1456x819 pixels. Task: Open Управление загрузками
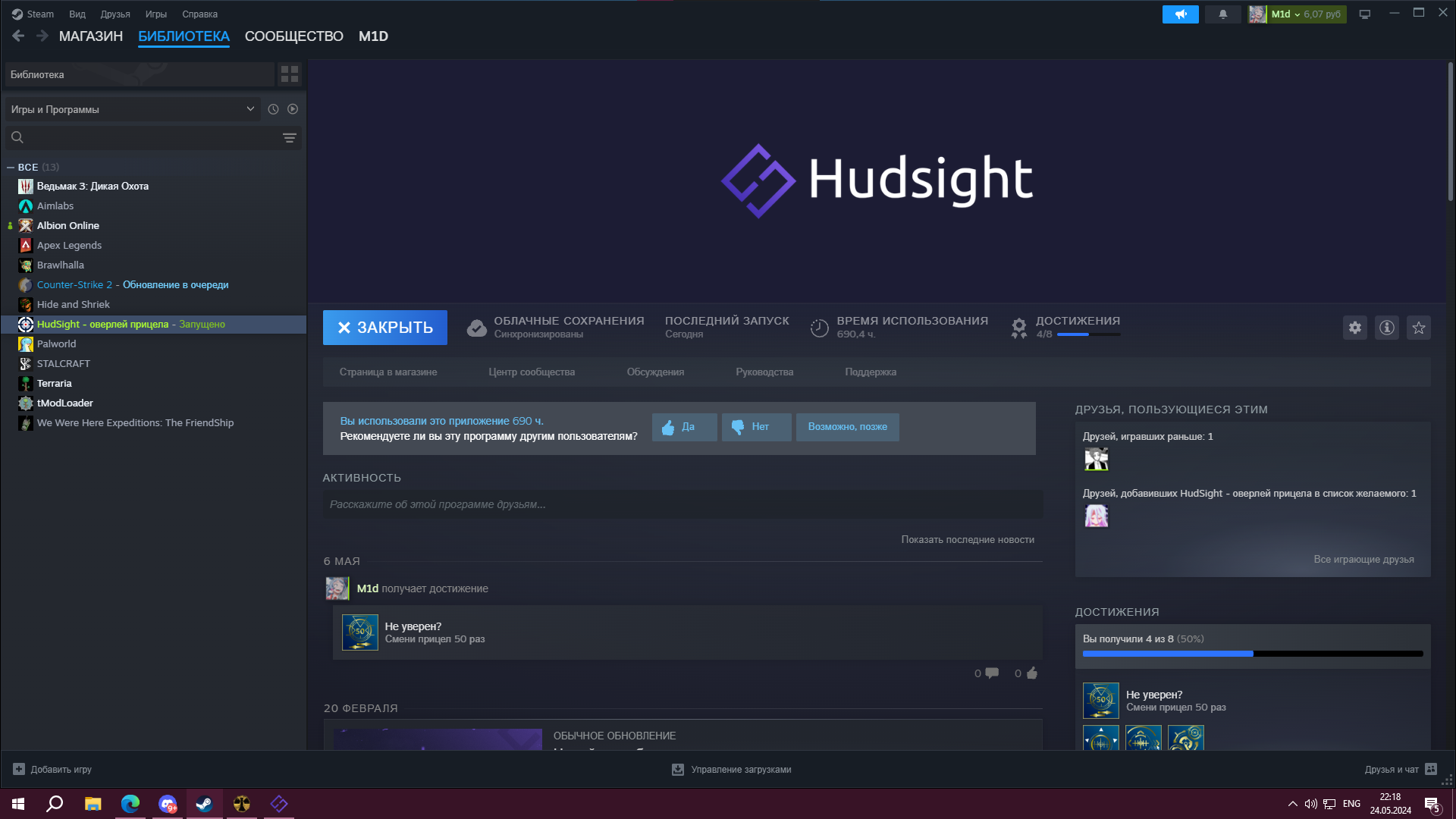731,769
